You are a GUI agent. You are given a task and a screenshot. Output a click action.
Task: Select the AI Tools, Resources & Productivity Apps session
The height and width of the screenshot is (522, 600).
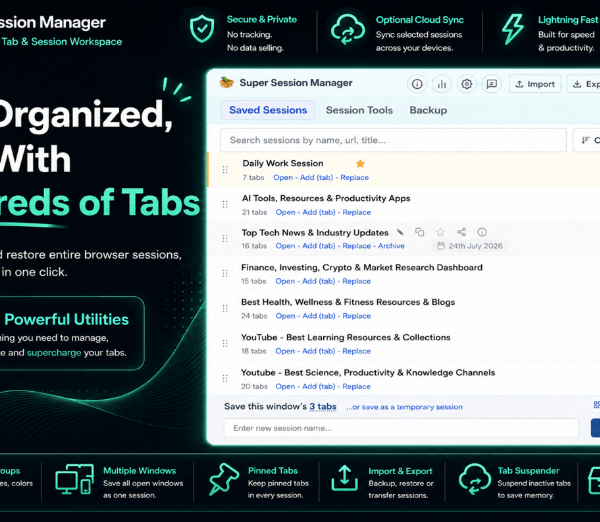(x=326, y=198)
